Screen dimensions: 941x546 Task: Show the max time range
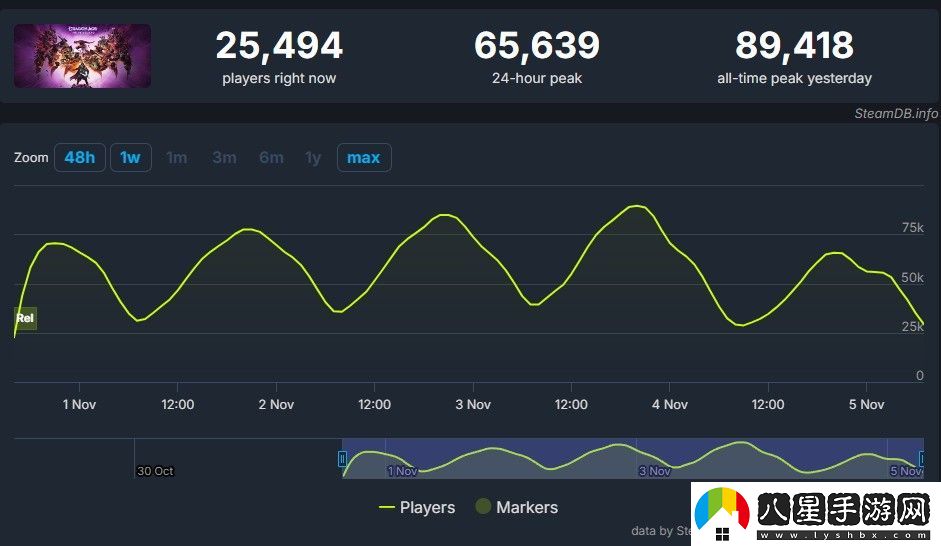tap(363, 158)
